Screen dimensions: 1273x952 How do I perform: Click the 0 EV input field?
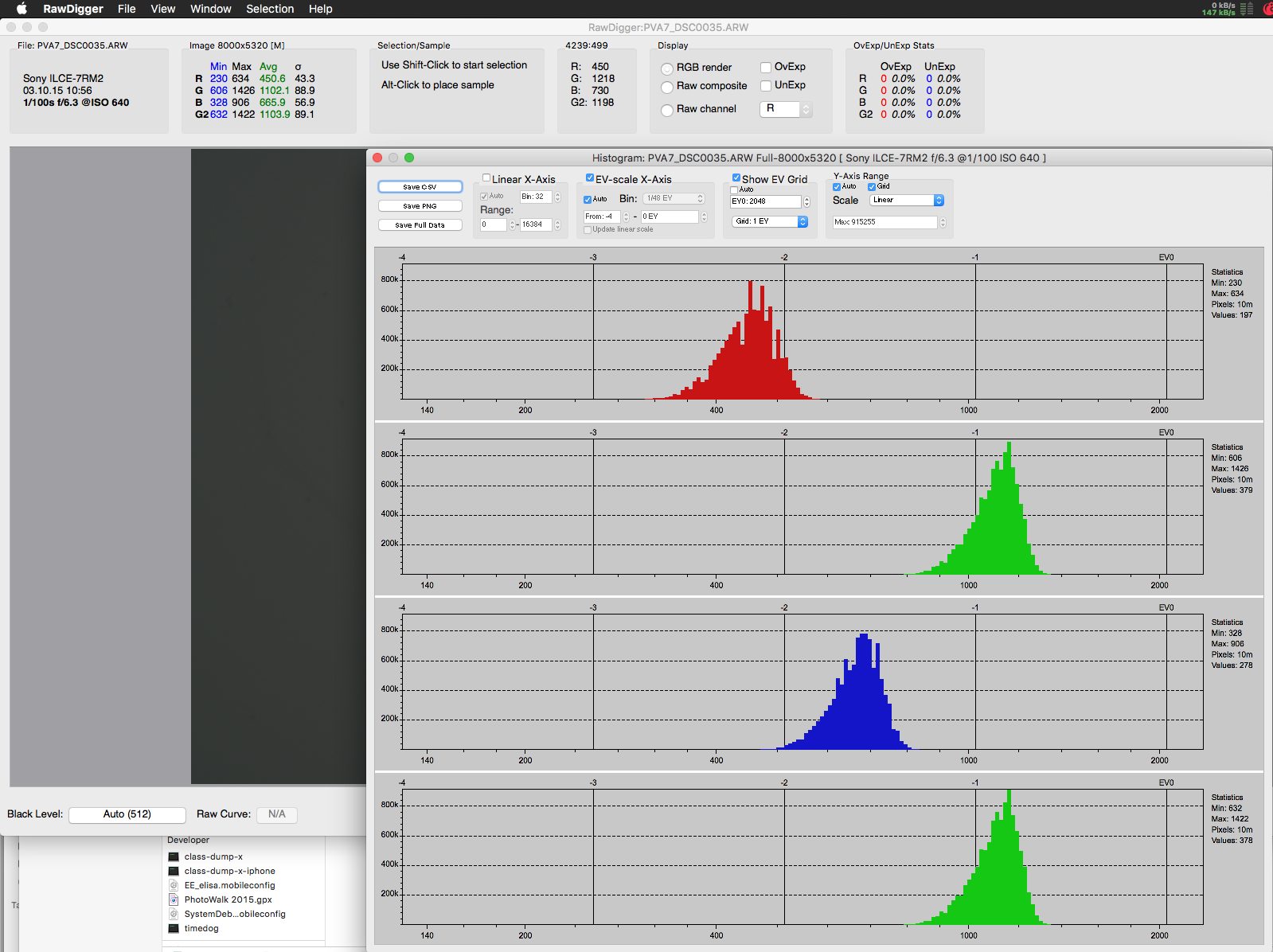click(x=670, y=217)
